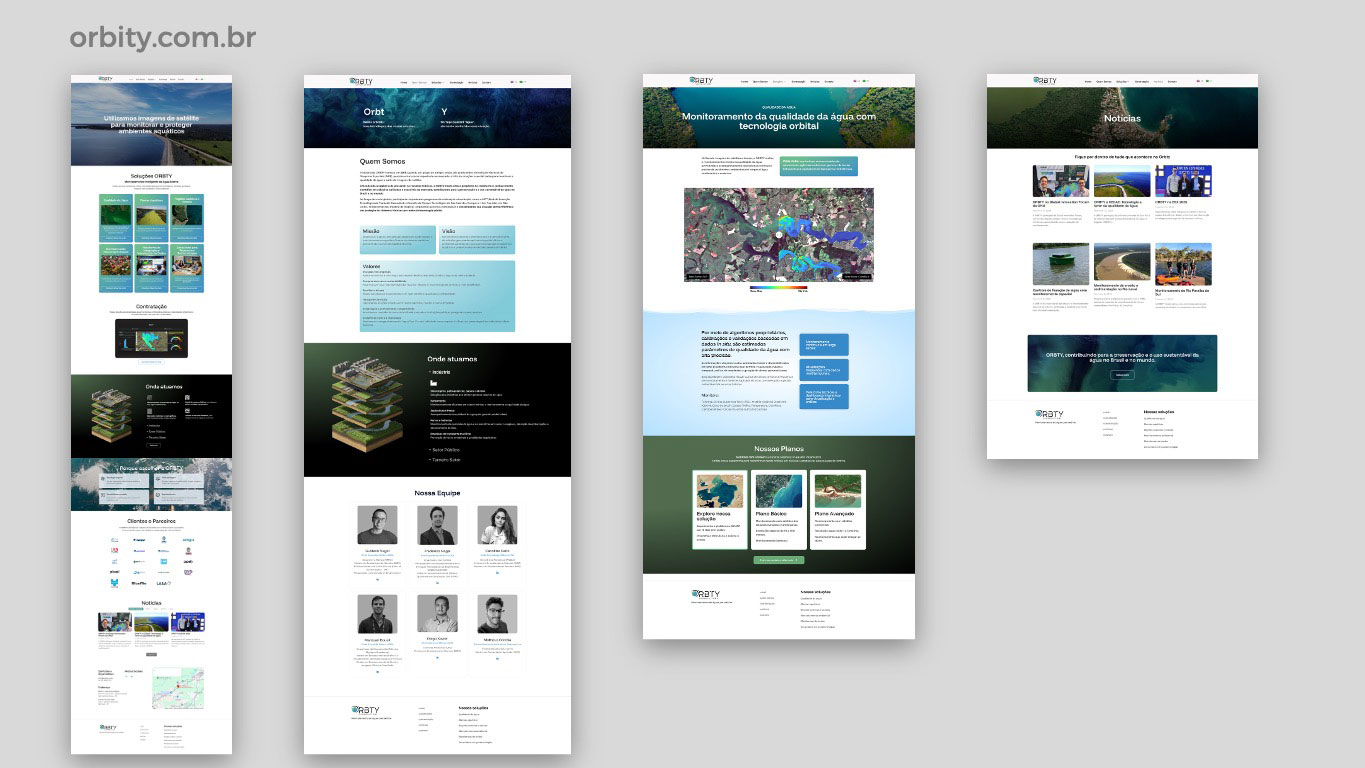Open the news thumbnail of people on a riverside dock
Image resolution: width=1365 pixels, height=768 pixels.
tap(1183, 264)
